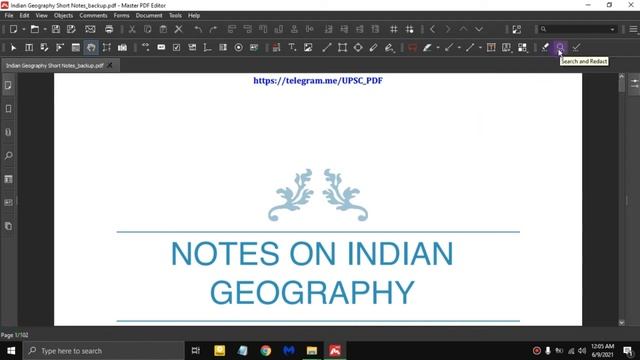Screen dimensions: 640x360
Task: Open the Attachments panel paperclip icon
Action: [x=9, y=132]
